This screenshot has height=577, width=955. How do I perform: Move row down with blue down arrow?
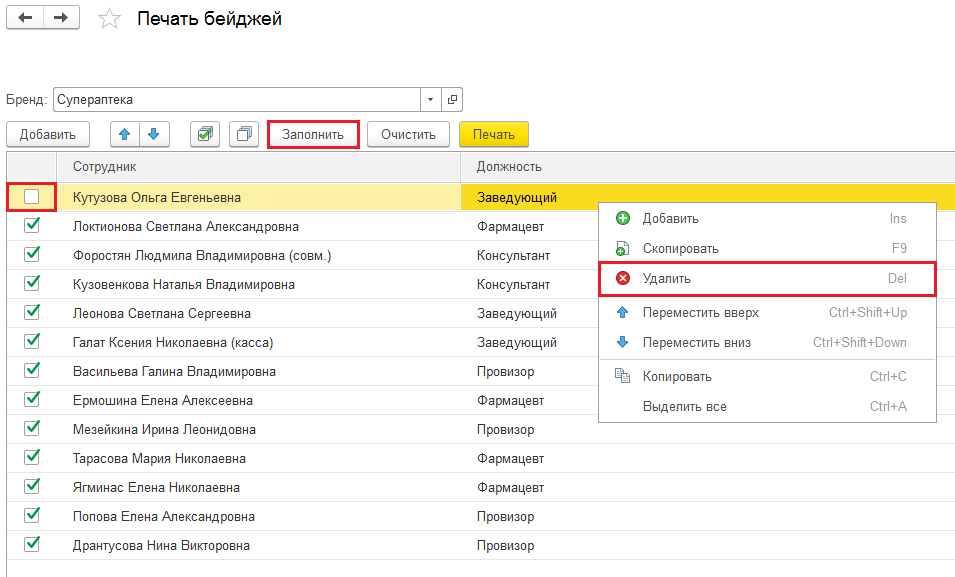point(153,134)
